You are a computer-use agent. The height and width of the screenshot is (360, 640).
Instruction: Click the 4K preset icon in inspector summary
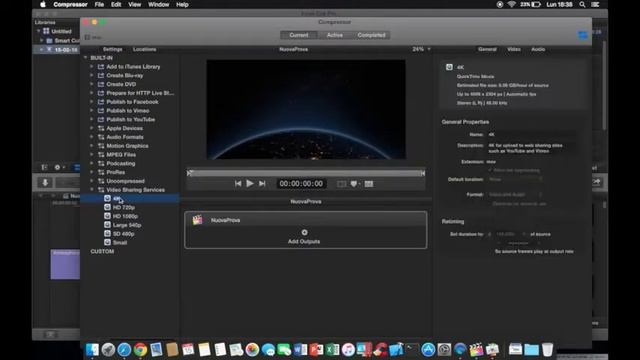(x=449, y=67)
